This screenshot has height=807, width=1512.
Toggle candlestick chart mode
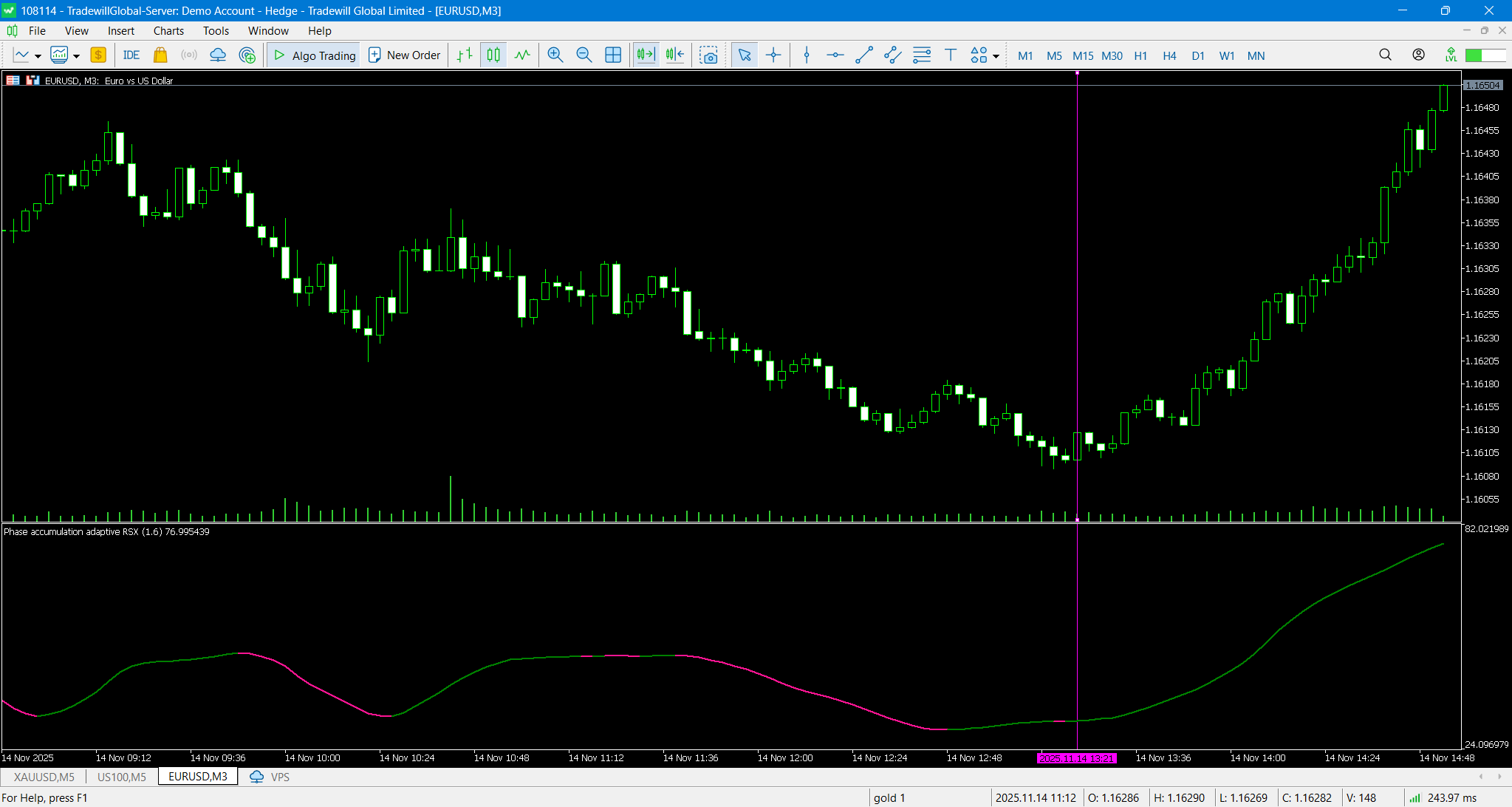(493, 55)
